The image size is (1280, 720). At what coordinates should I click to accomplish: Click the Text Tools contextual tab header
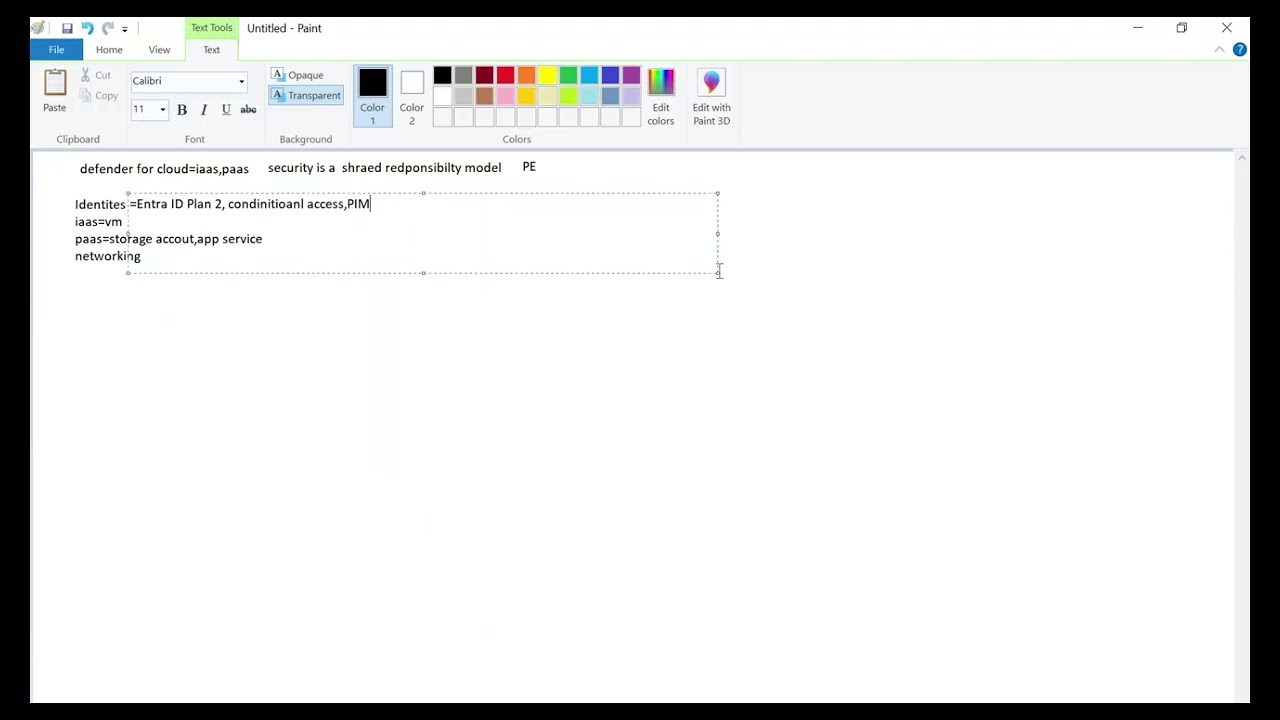[x=212, y=28]
